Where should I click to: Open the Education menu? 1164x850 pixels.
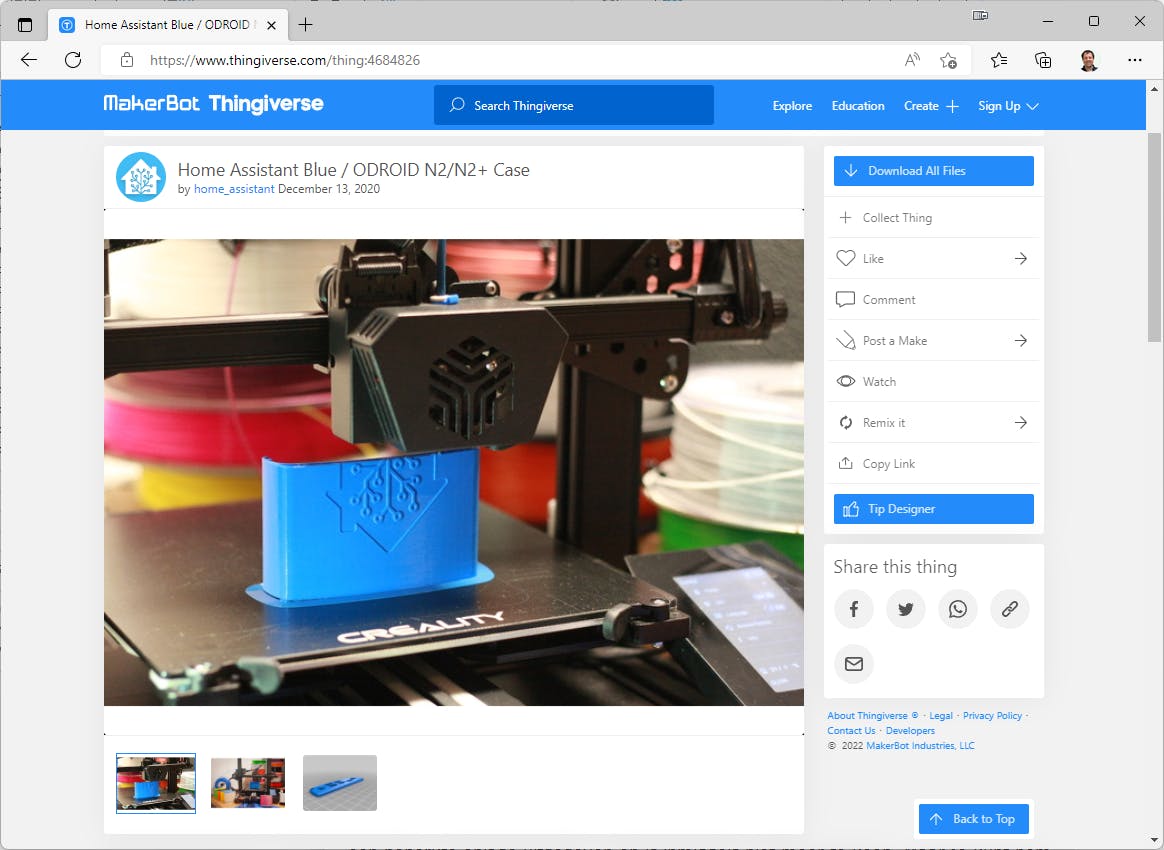858,106
